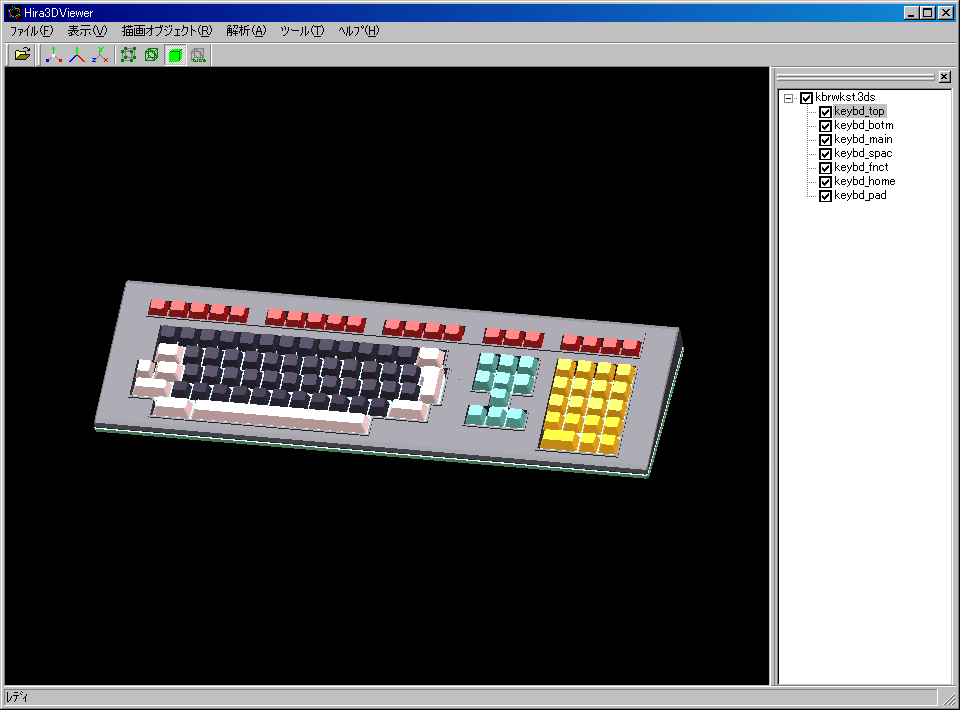This screenshot has height=710, width=960.
Task: Click the gray translucent cube display icon
Action: [198, 55]
